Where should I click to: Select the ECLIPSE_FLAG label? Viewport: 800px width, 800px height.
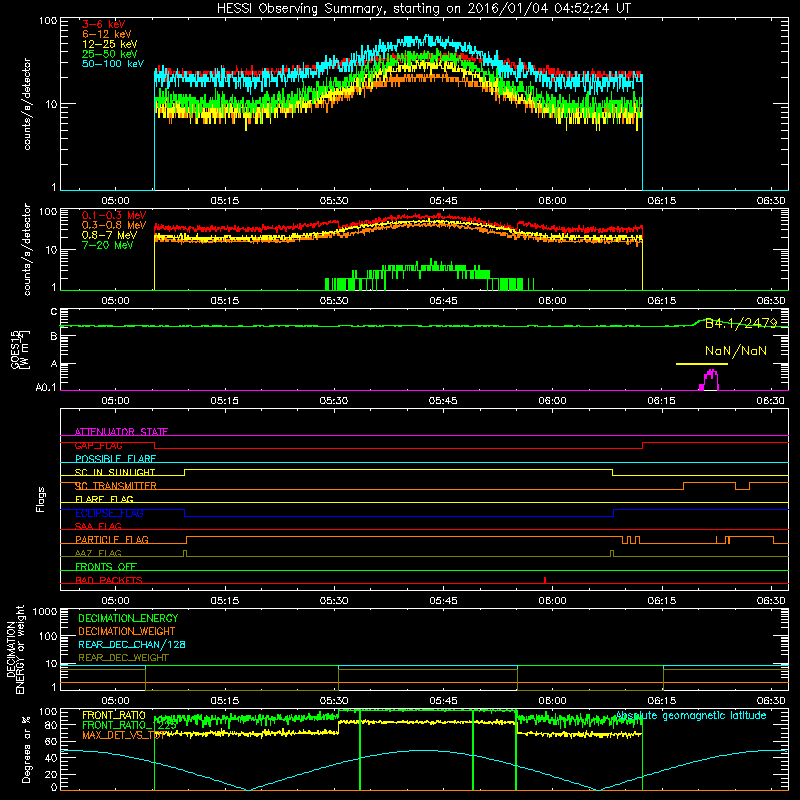[x=109, y=513]
